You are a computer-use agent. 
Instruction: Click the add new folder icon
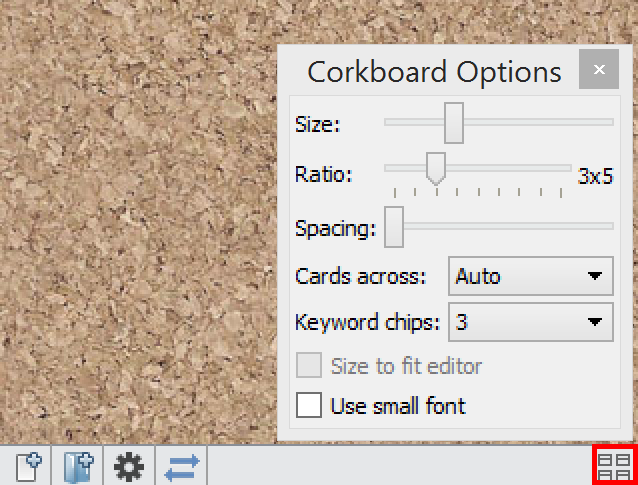click(x=78, y=467)
